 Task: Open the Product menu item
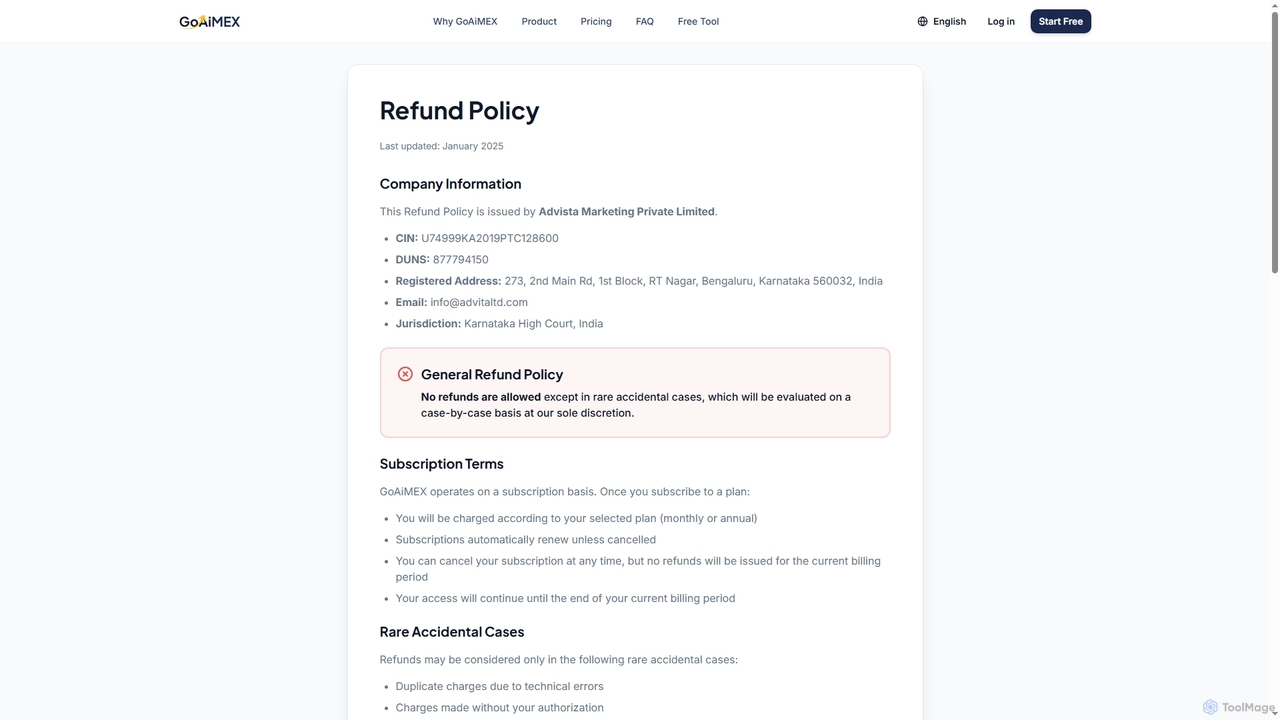(539, 21)
